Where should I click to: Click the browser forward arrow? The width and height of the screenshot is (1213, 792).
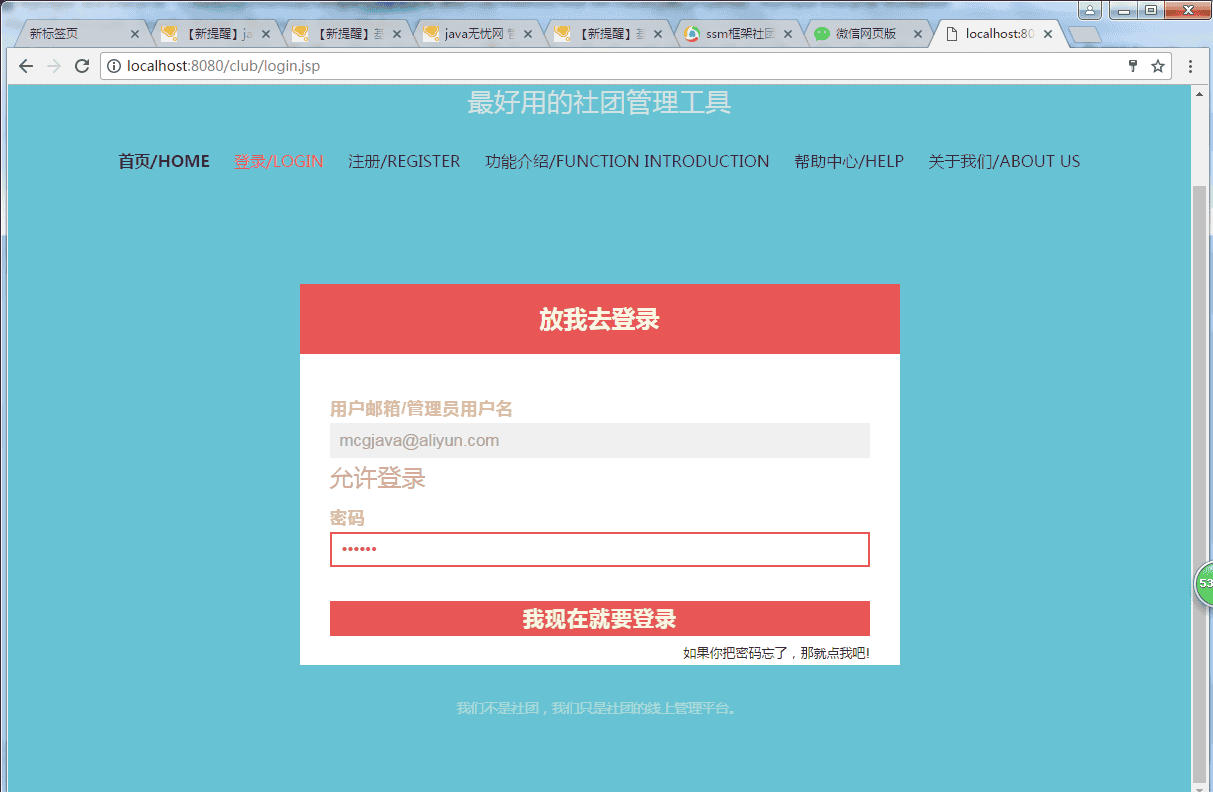54,66
